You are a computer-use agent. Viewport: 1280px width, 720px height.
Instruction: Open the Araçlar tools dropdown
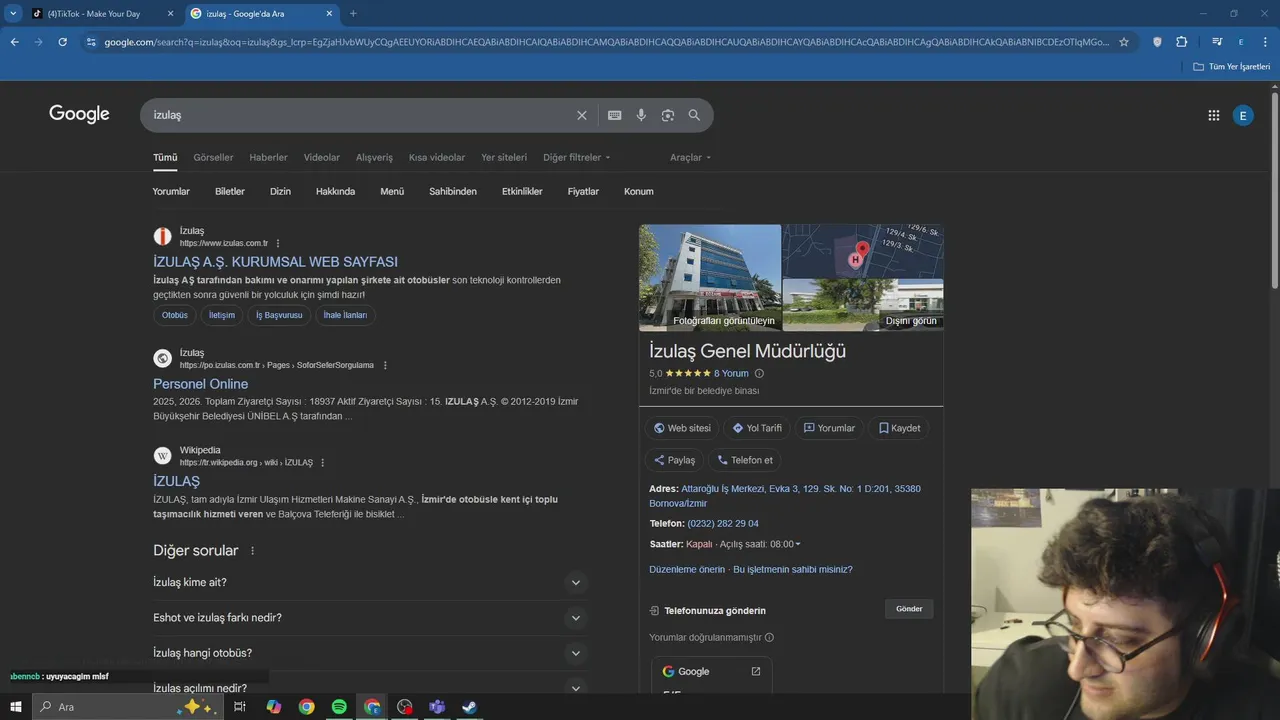(690, 157)
